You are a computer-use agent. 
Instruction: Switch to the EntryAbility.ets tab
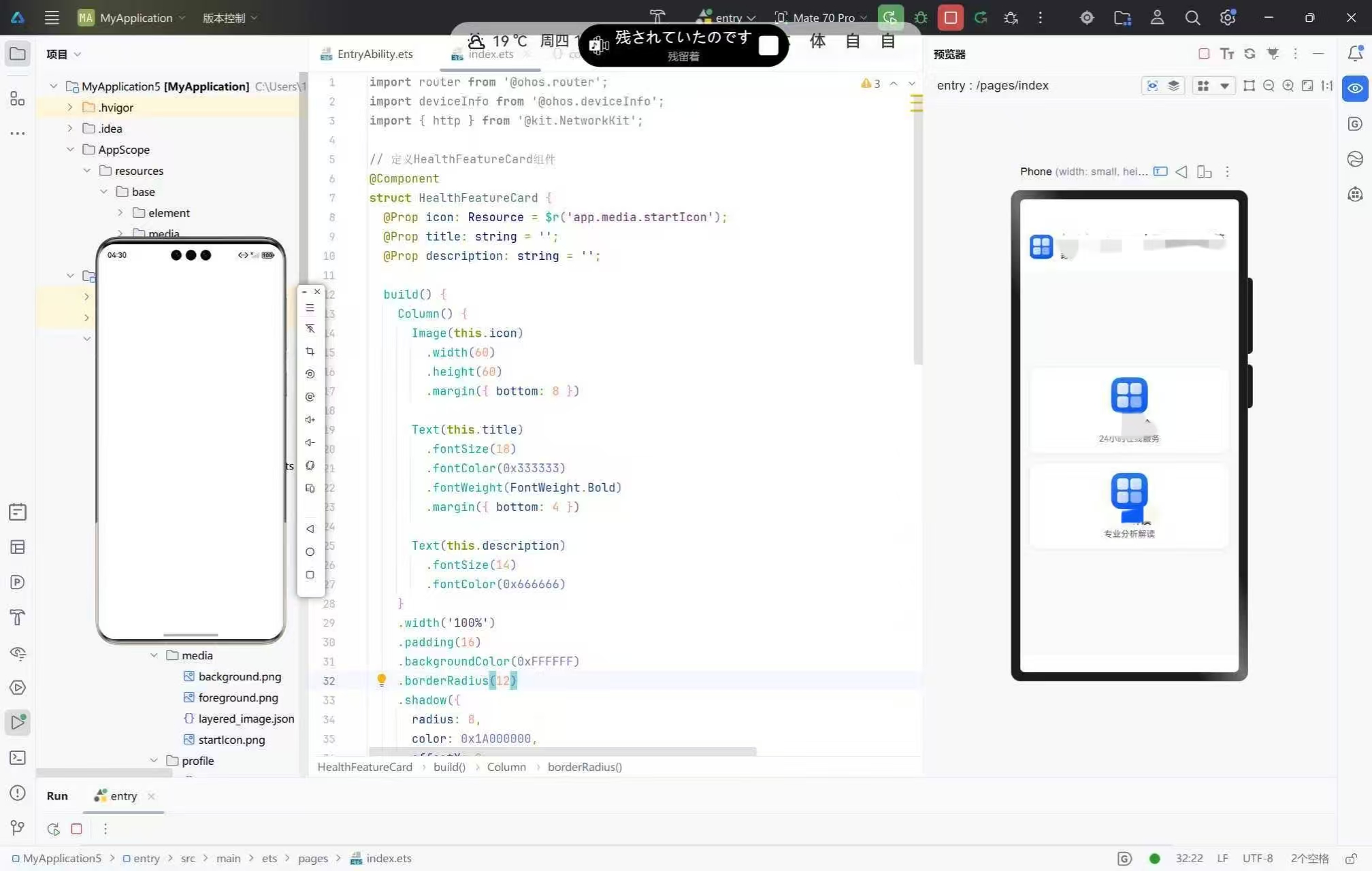tap(374, 54)
